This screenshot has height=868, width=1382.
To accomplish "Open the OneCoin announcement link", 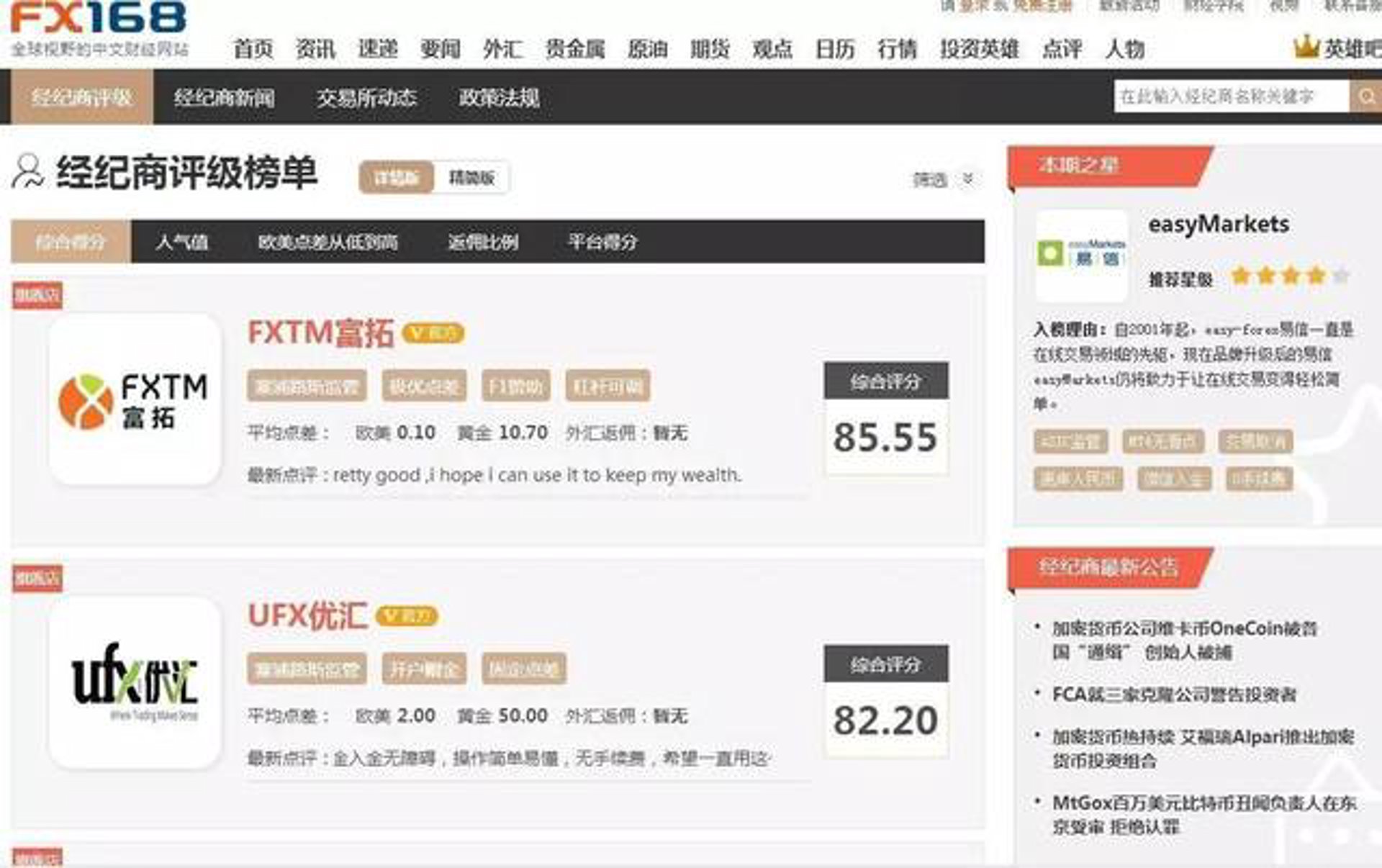I will click(x=1185, y=640).
